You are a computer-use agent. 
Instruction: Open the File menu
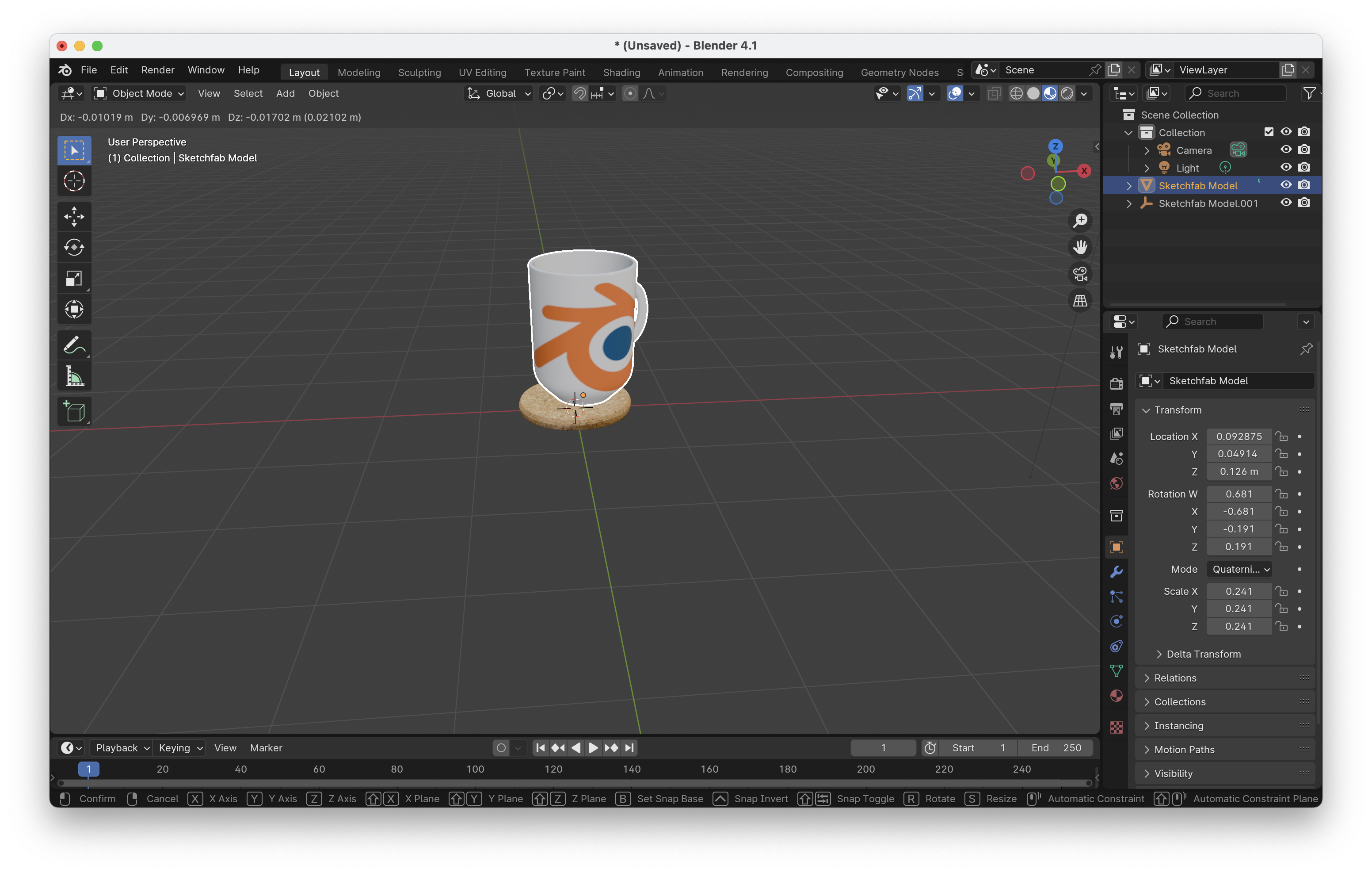(89, 70)
